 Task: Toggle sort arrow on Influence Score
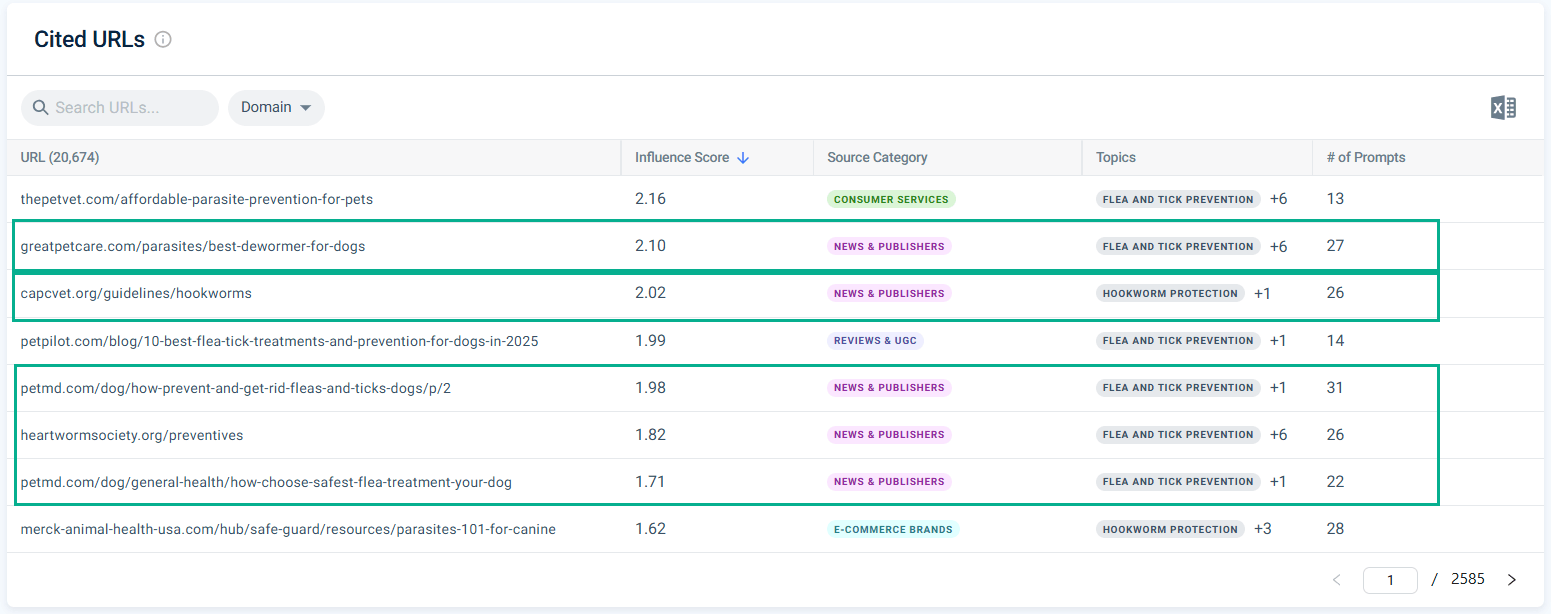tap(742, 158)
